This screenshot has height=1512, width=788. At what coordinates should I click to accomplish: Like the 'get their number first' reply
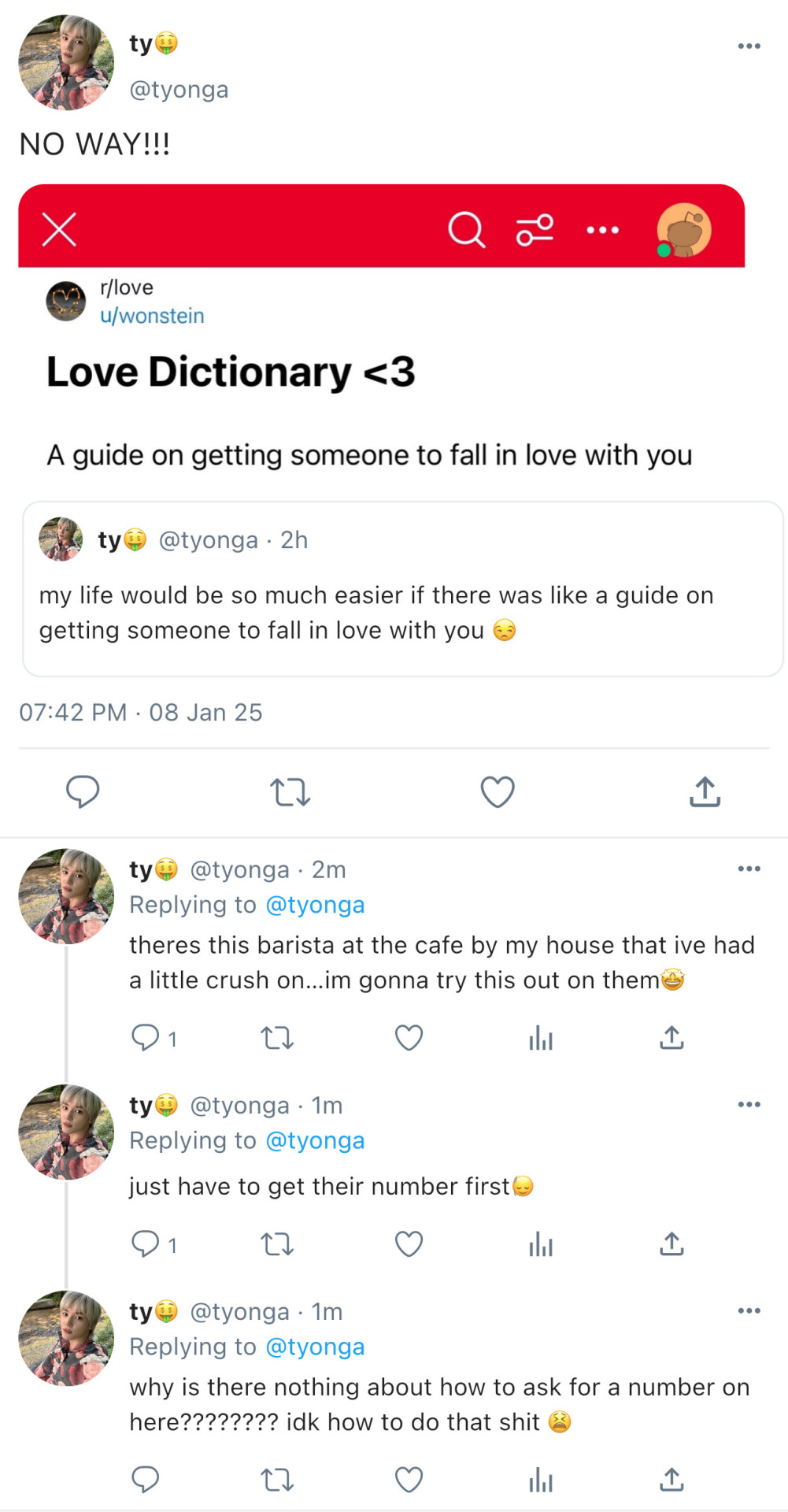point(409,1244)
